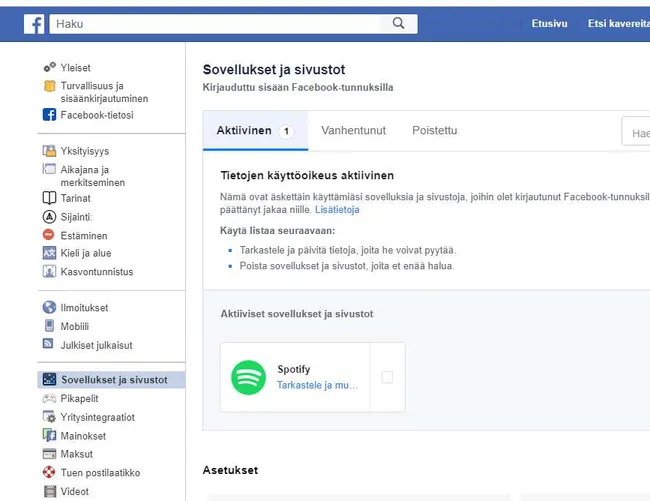This screenshot has width=650, height=501.
Task: Open the Poistettu tab
Action: [x=434, y=131]
